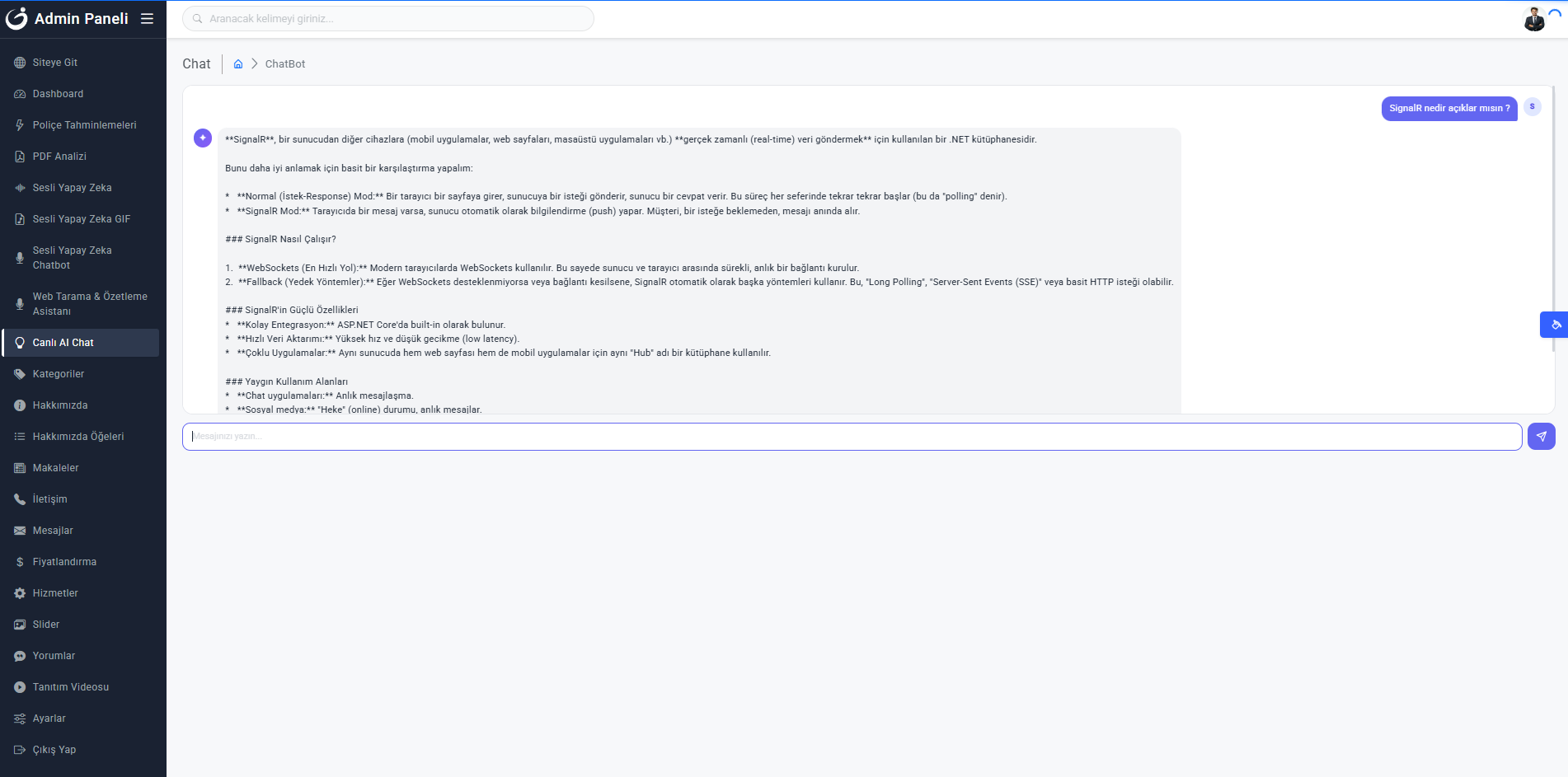
Task: Click the Chat page heading
Action: [x=196, y=63]
